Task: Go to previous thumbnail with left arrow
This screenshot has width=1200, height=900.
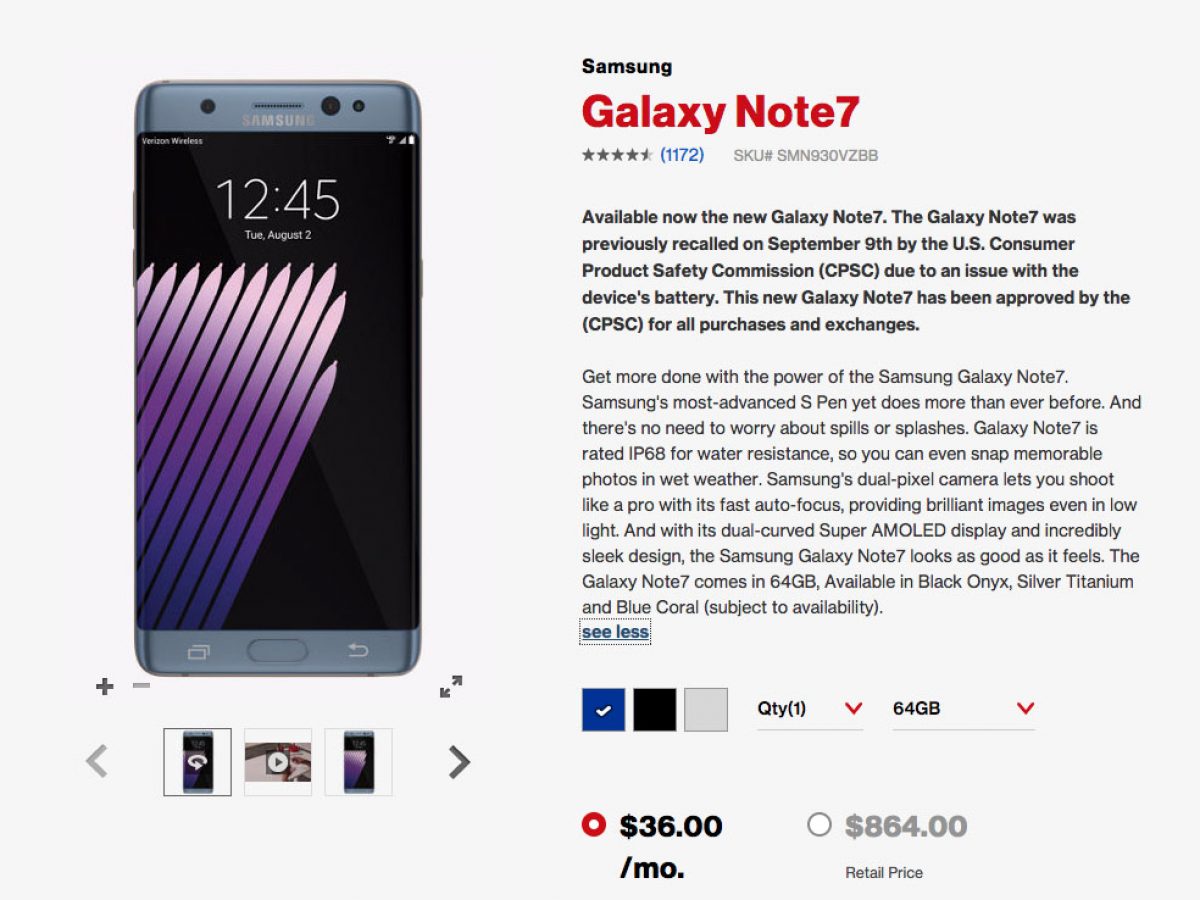Action: click(97, 762)
